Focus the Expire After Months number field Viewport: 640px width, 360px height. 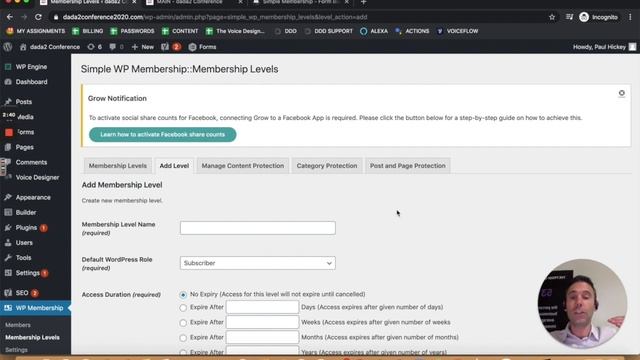[x=262, y=337]
